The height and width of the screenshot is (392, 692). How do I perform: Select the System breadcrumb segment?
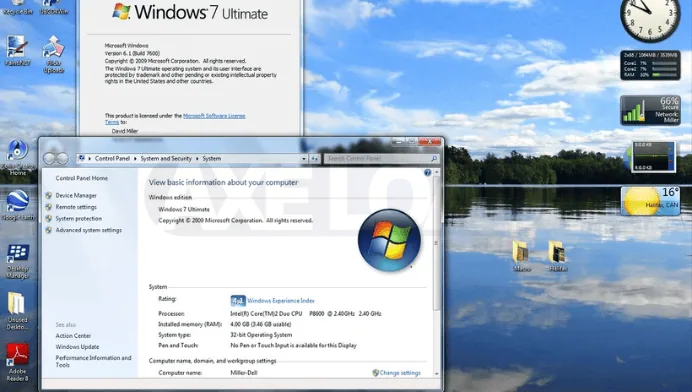212,158
